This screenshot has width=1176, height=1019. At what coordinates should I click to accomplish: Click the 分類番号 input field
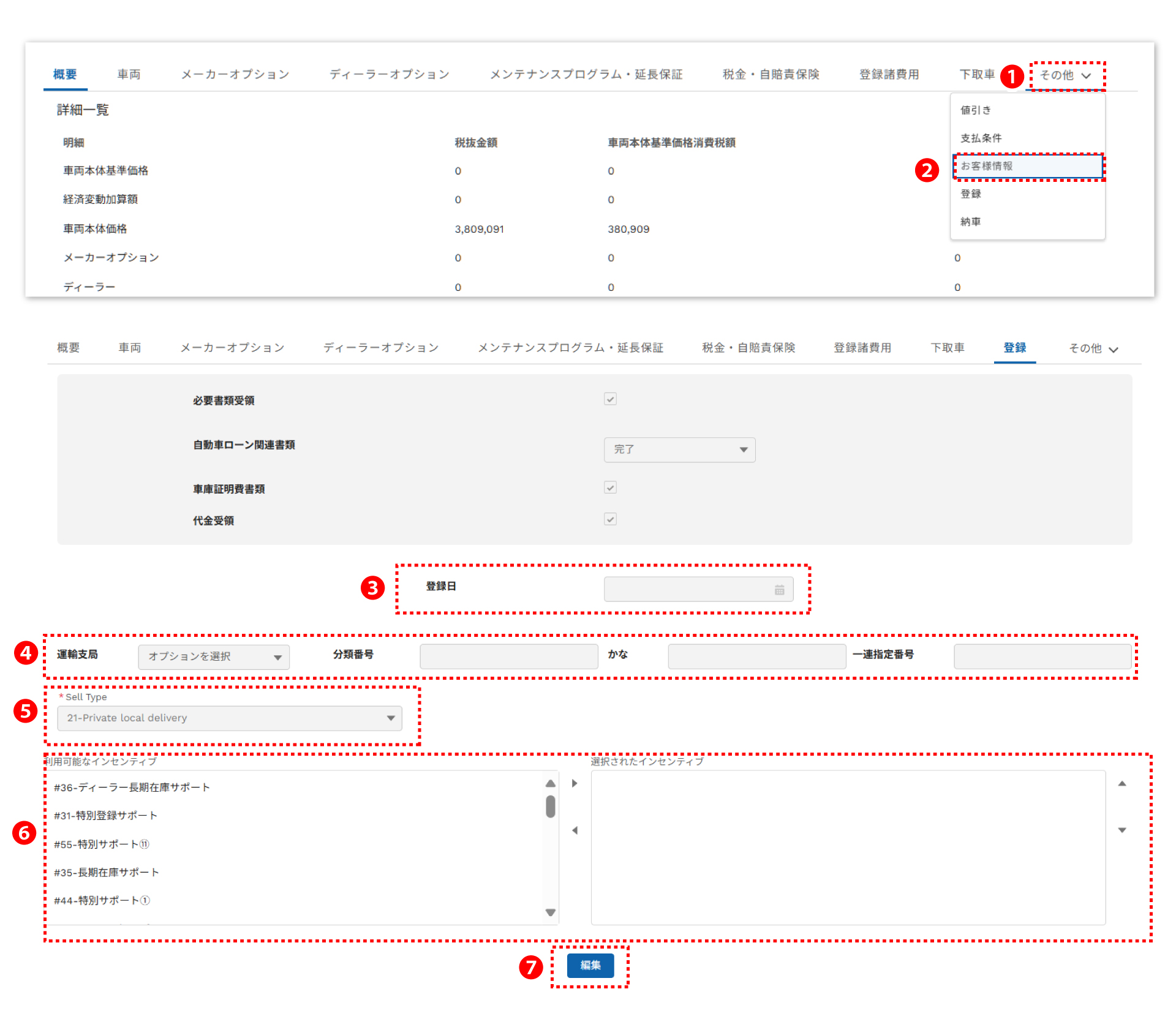tap(508, 656)
